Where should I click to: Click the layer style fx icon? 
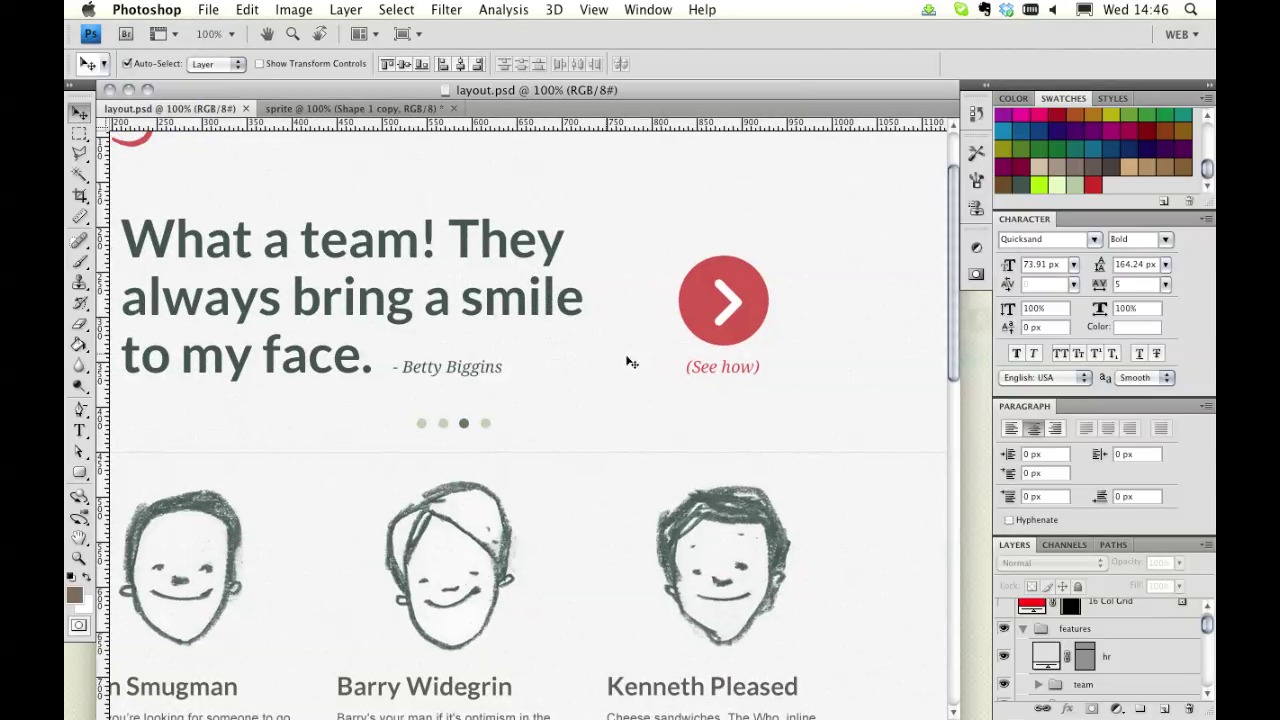(1067, 709)
